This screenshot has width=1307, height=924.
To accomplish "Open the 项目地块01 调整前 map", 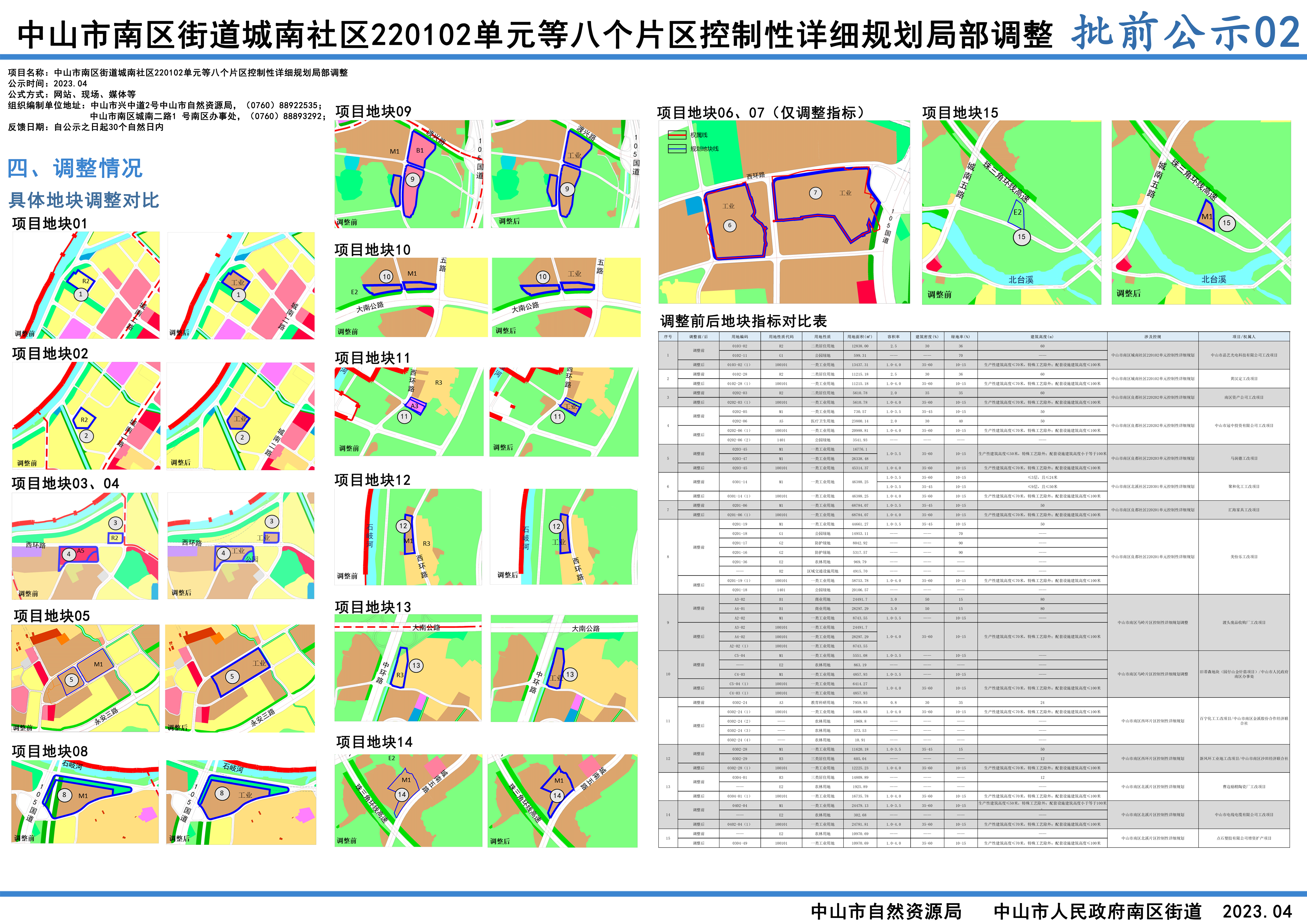I will (x=86, y=285).
